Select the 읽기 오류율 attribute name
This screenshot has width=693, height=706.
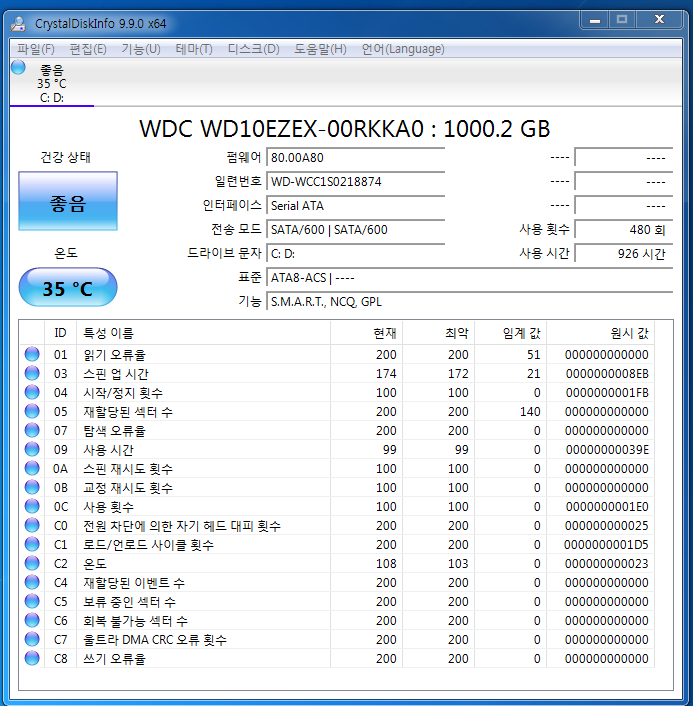point(114,355)
